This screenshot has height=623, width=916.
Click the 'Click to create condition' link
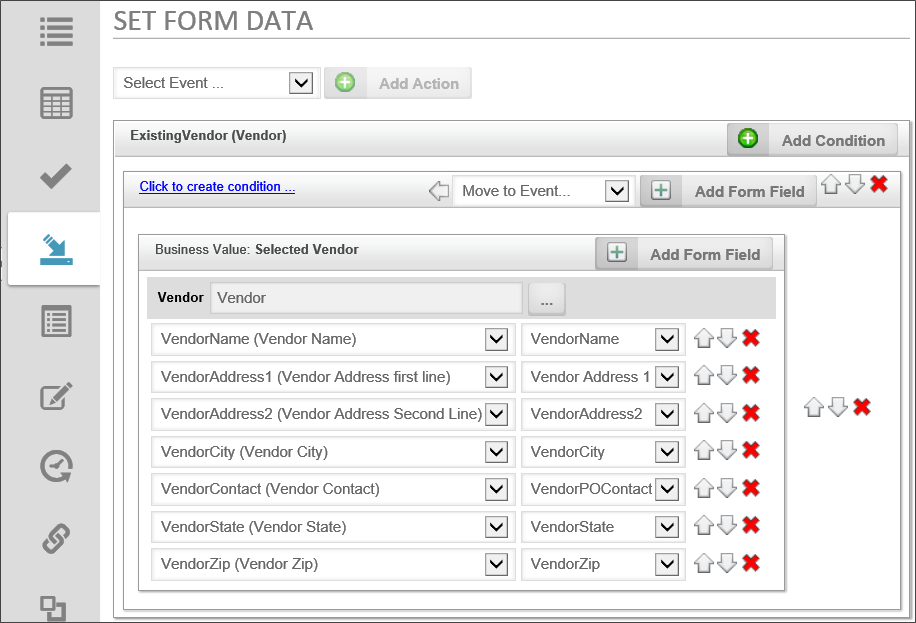[217, 187]
